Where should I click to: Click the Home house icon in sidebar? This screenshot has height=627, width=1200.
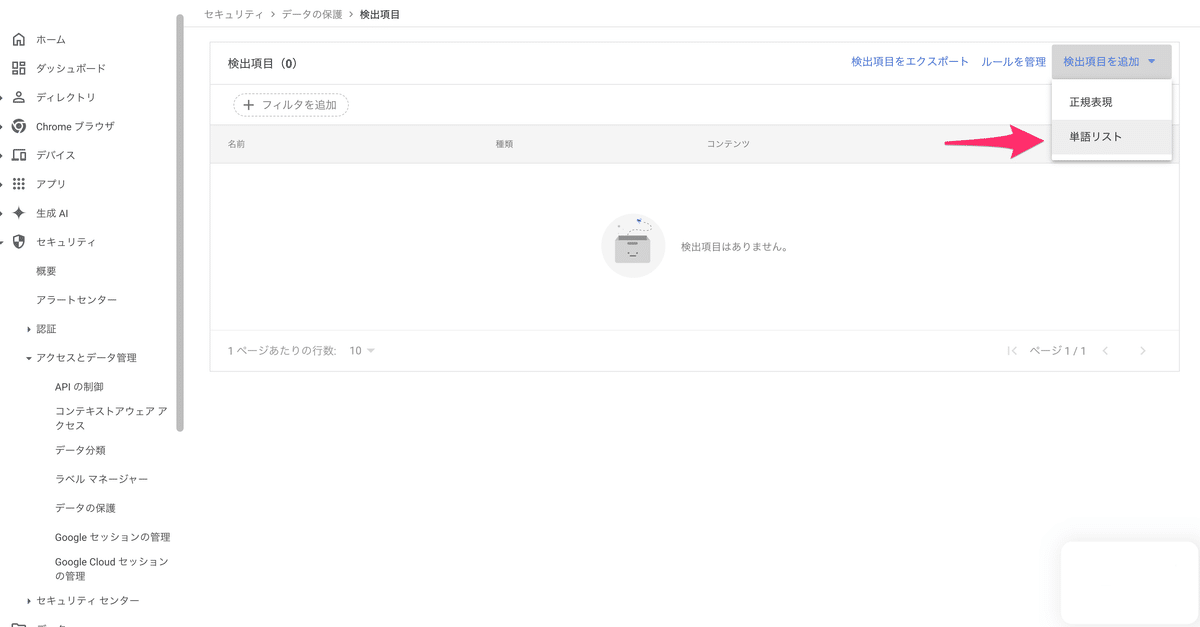(18, 40)
